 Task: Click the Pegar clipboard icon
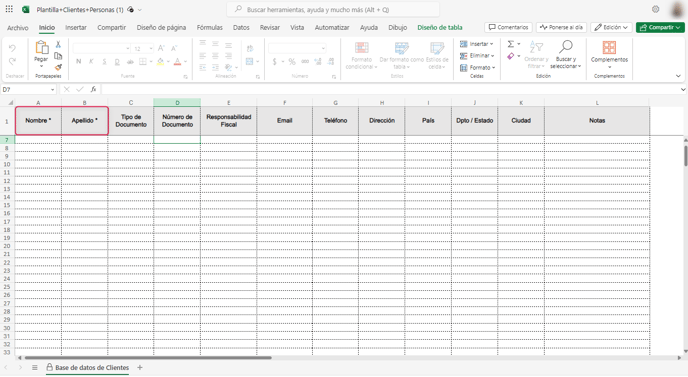[x=42, y=47]
